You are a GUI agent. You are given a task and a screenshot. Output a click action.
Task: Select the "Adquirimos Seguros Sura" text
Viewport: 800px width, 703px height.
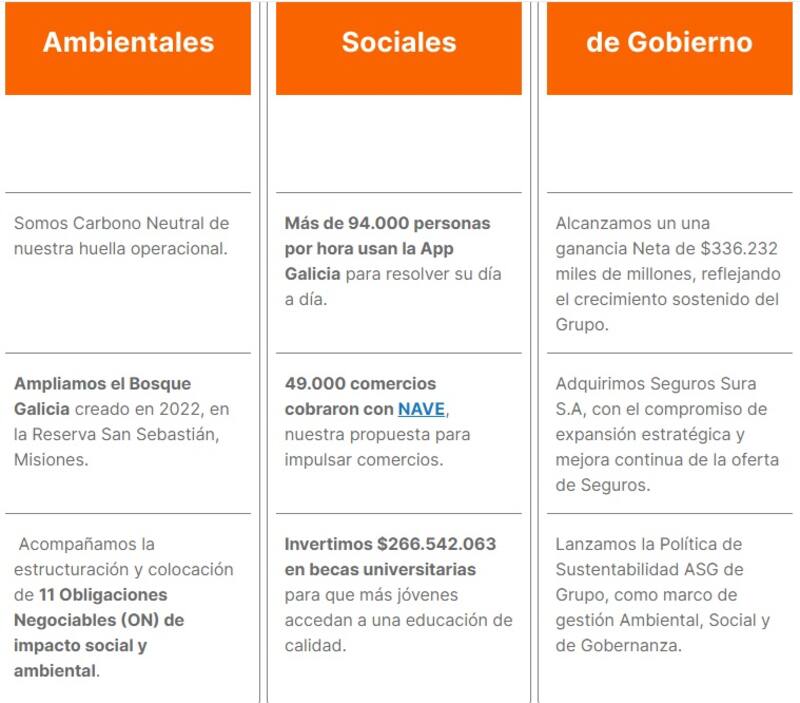point(656,383)
